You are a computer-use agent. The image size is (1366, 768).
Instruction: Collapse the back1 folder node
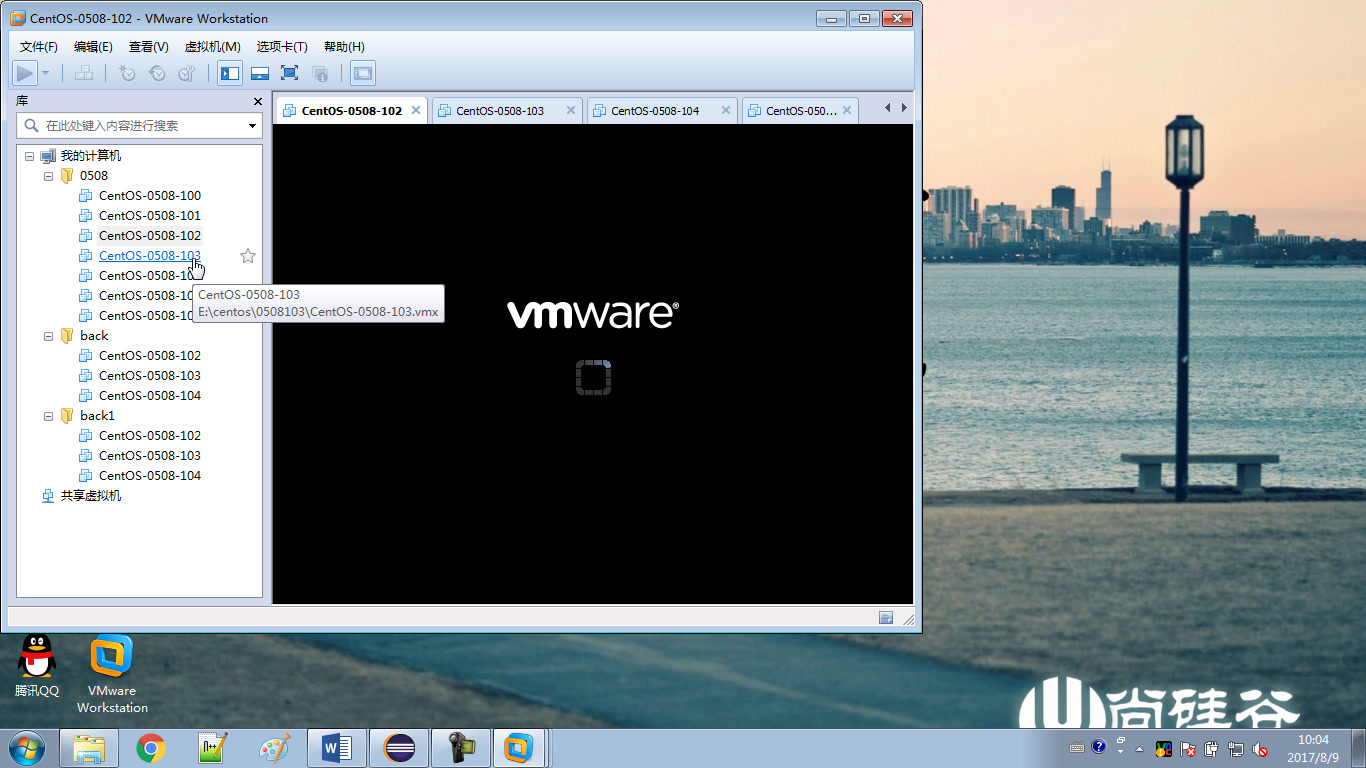[48, 416]
